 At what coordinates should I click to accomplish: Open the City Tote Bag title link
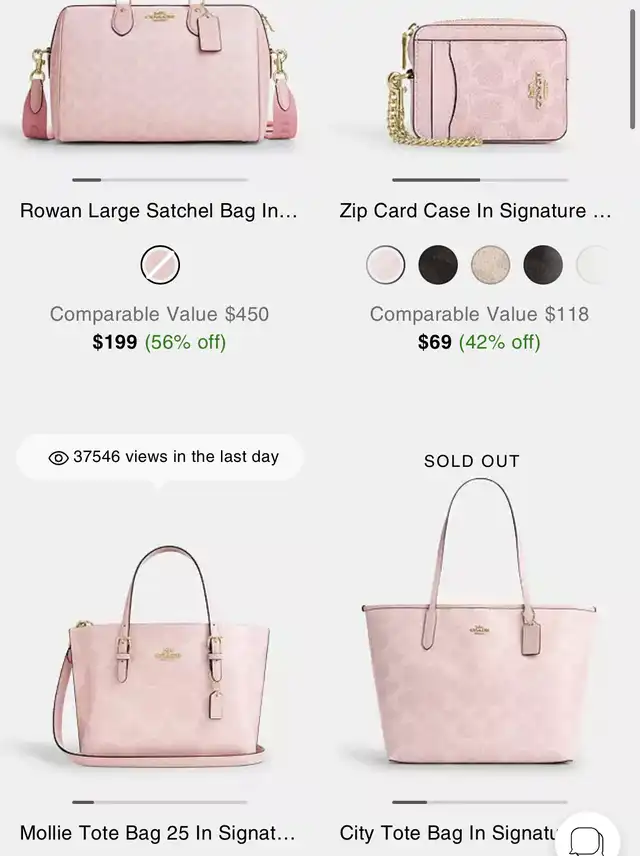click(x=449, y=833)
